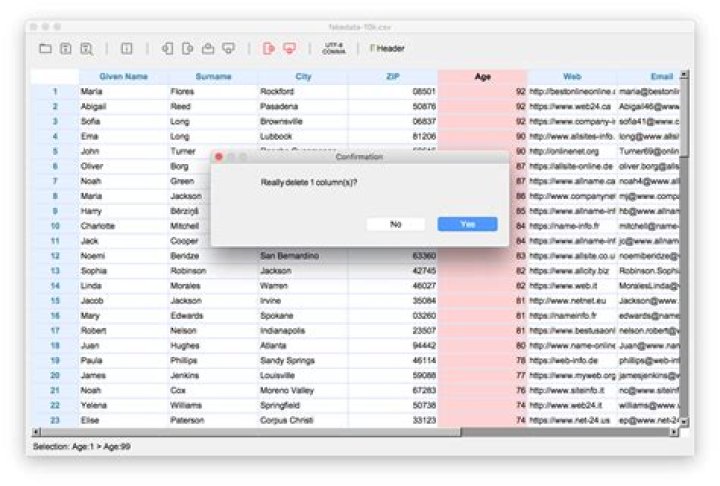Select the Surname column header
The width and height of the screenshot is (720, 486).
point(213,77)
